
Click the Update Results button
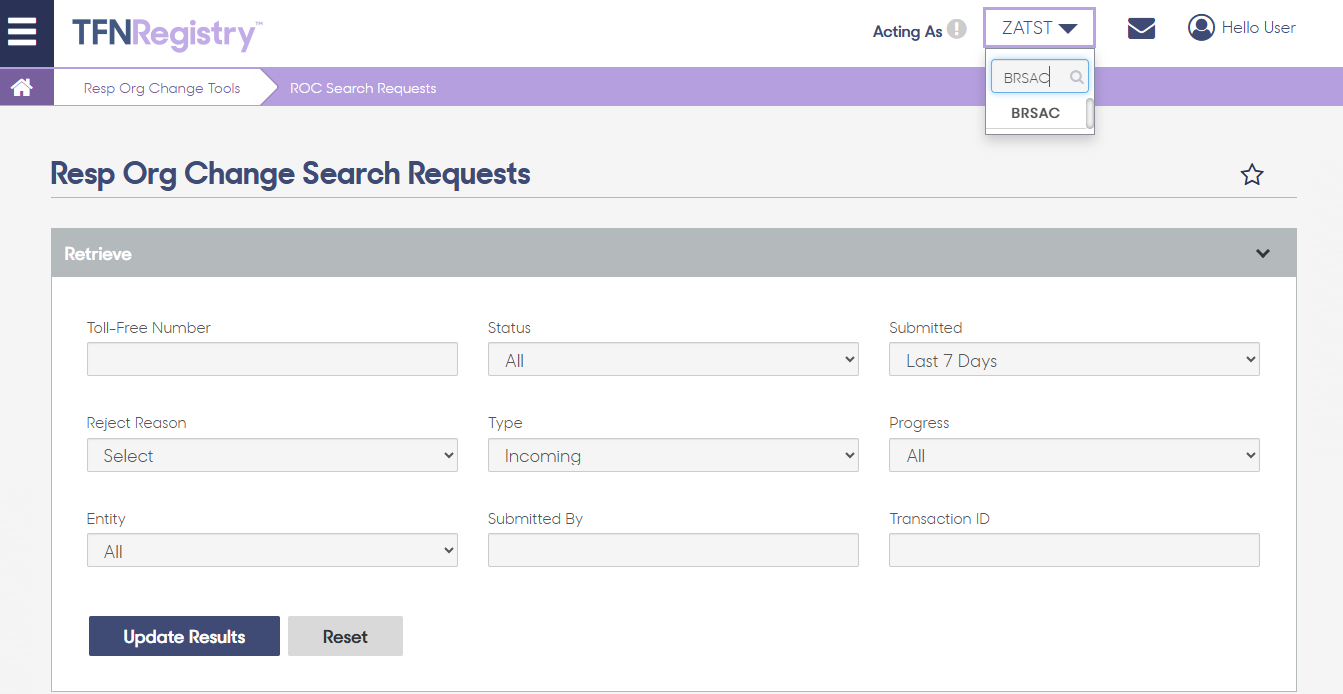[x=184, y=636]
